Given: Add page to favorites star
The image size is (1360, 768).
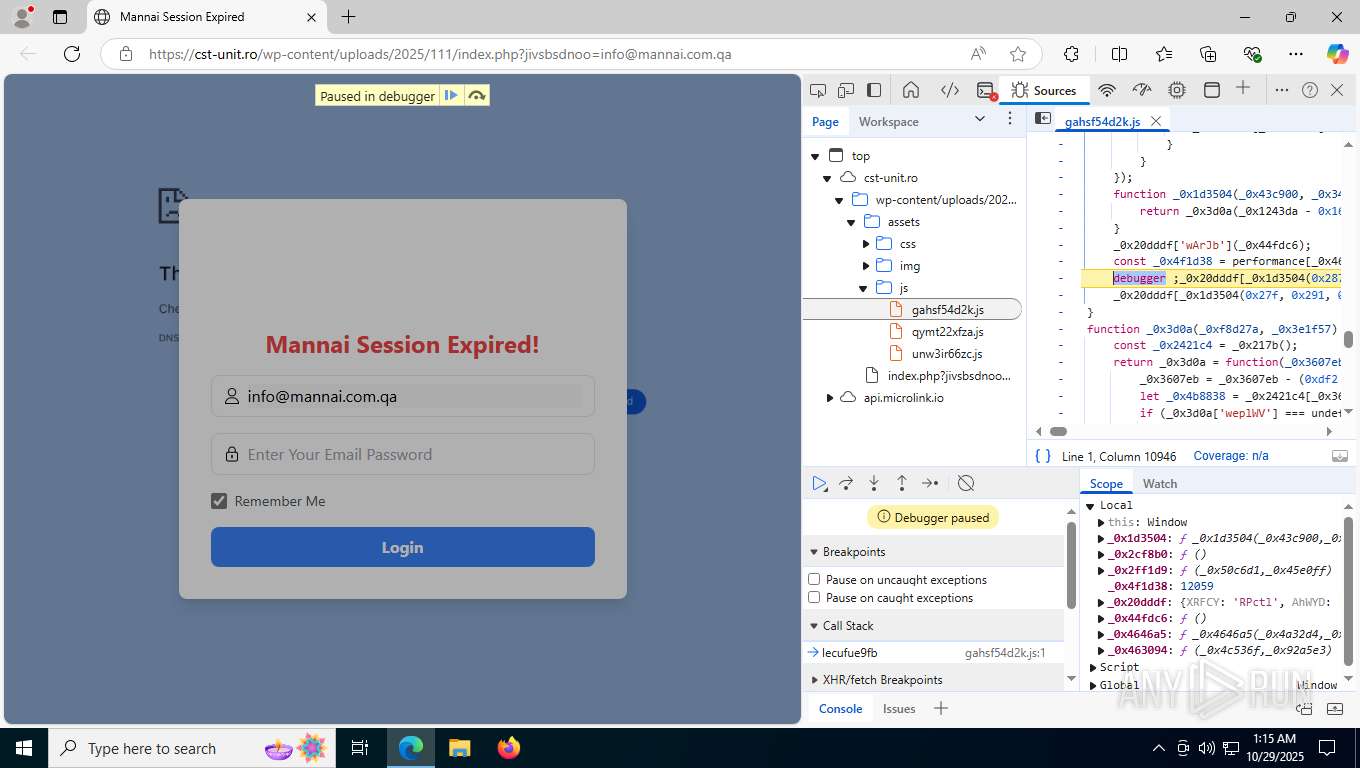Looking at the screenshot, I should point(1018,54).
